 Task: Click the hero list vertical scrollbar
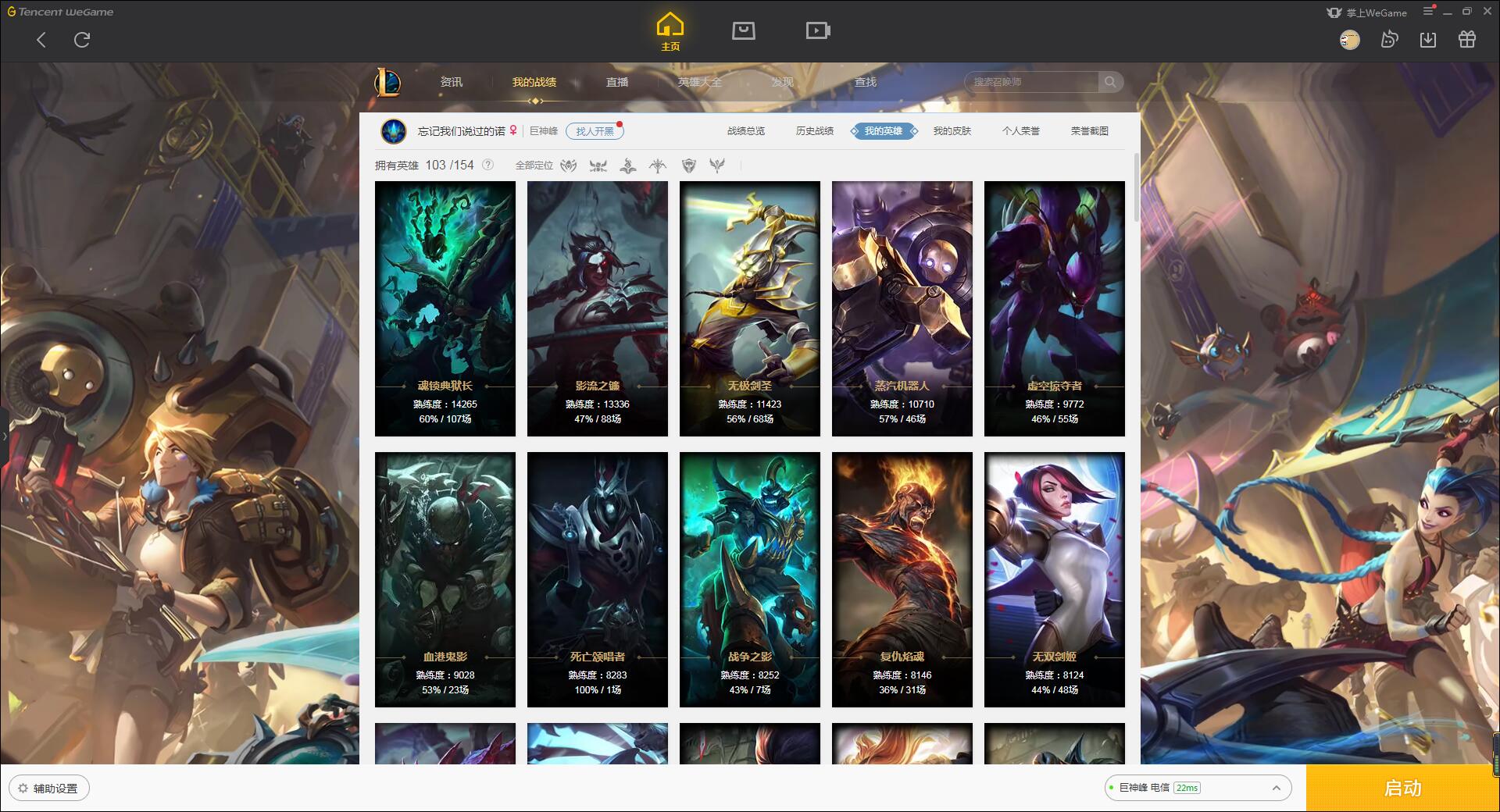pyautogui.click(x=1136, y=187)
